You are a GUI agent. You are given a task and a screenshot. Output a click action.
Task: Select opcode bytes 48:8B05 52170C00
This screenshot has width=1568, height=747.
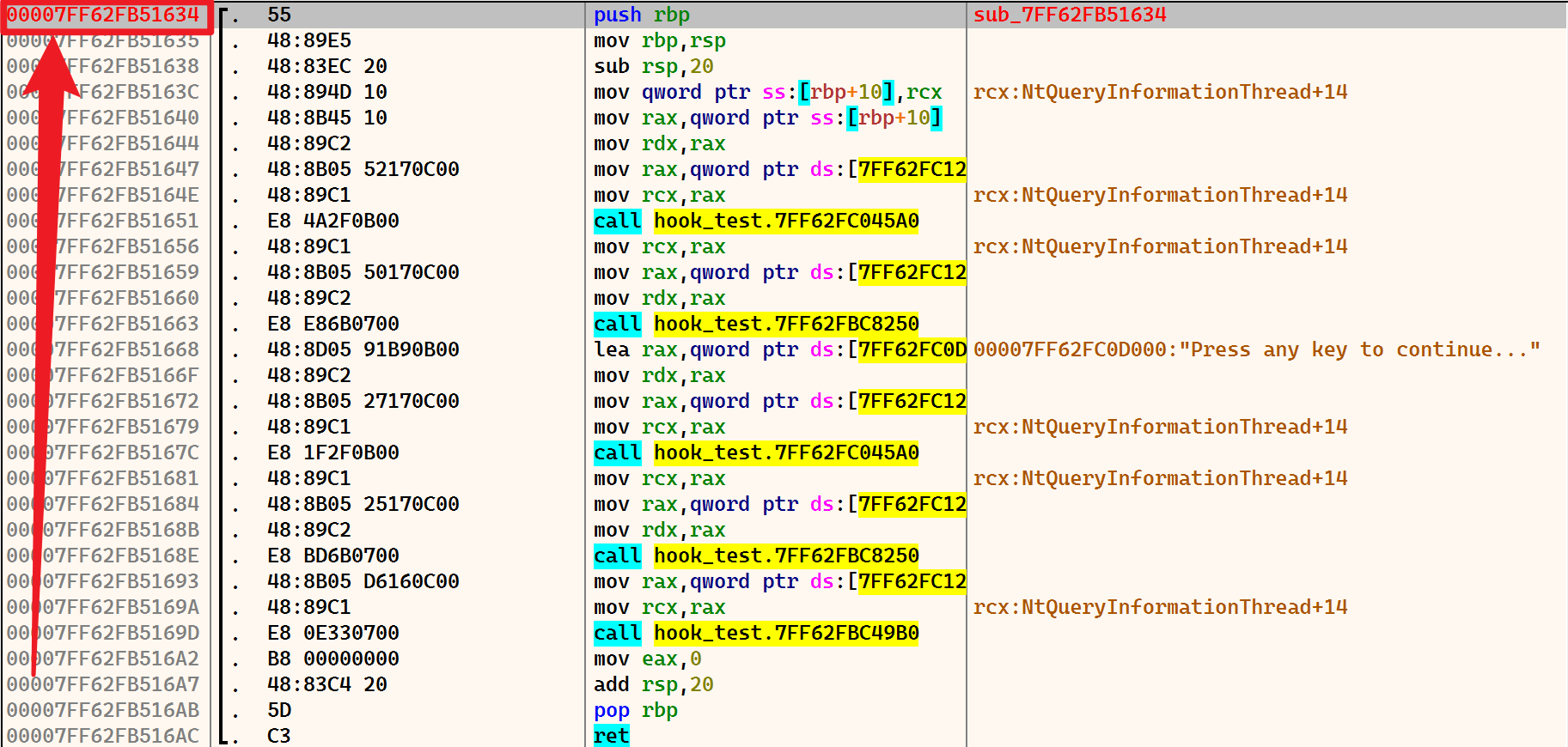(363, 170)
